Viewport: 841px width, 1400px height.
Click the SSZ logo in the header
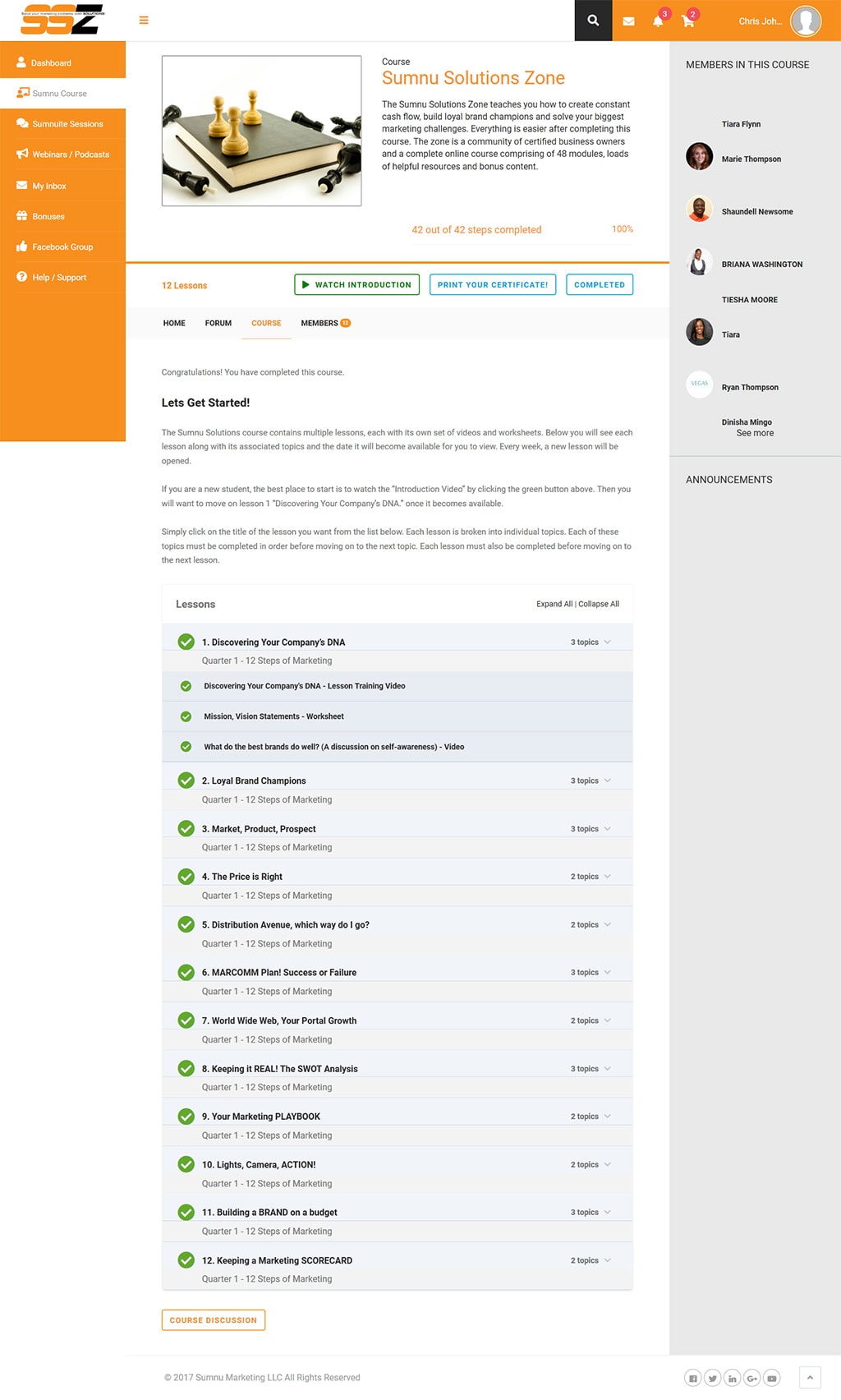click(62, 20)
